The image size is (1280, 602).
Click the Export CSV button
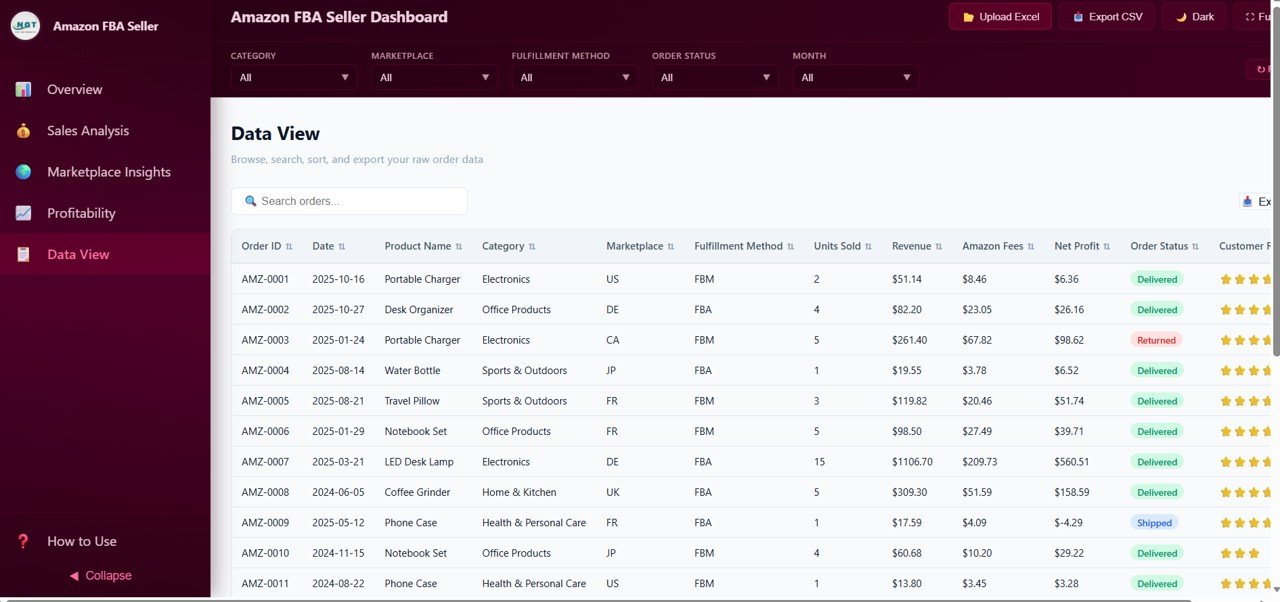tap(1107, 16)
